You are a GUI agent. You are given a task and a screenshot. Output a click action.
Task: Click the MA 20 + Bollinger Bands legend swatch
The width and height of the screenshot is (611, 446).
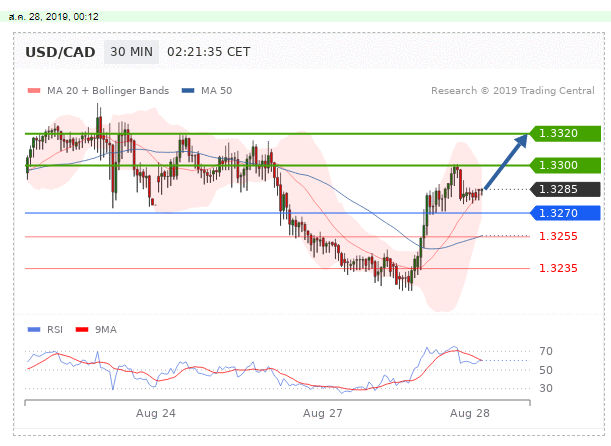pos(34,91)
